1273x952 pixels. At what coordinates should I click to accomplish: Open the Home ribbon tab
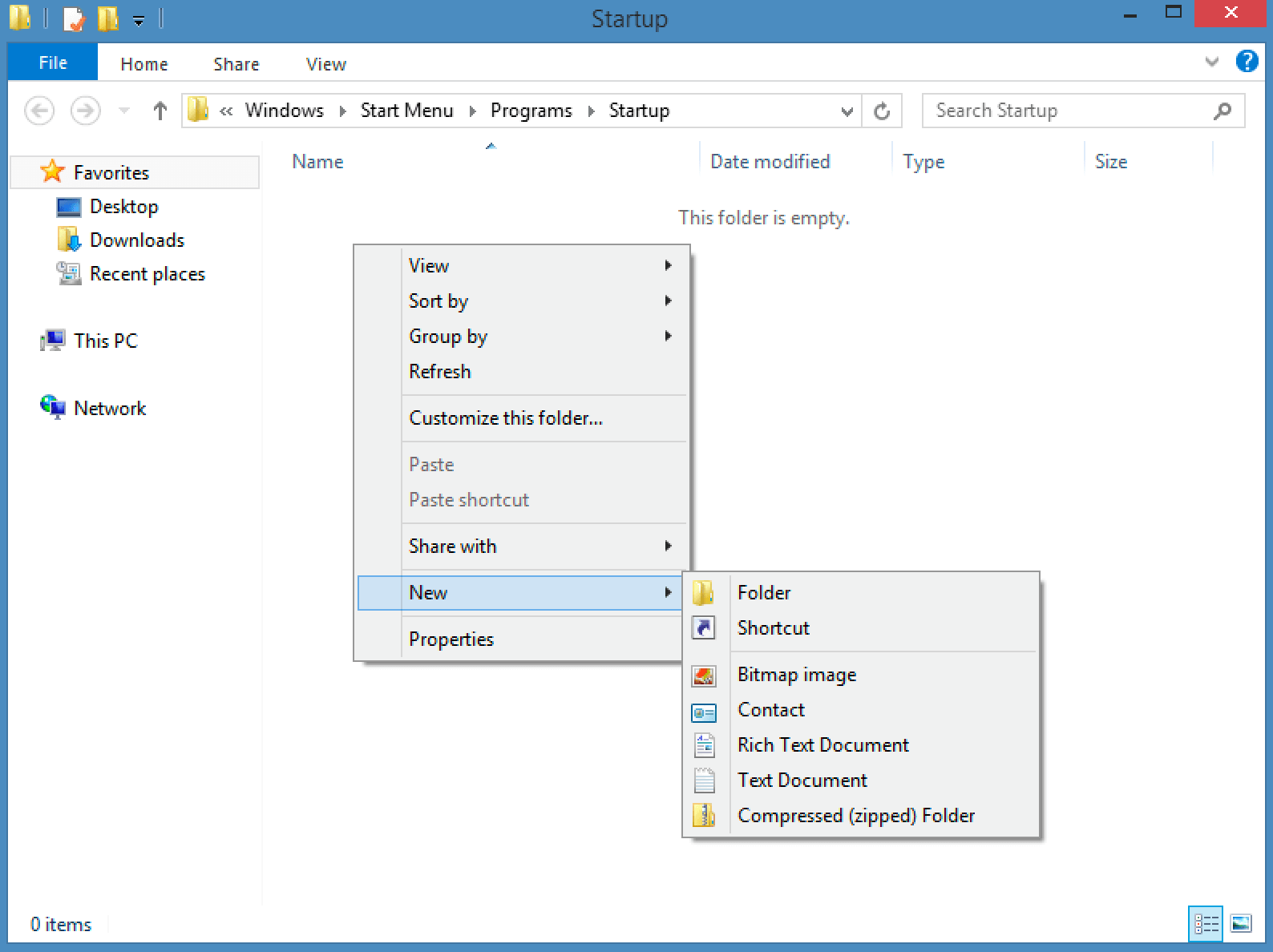144,64
